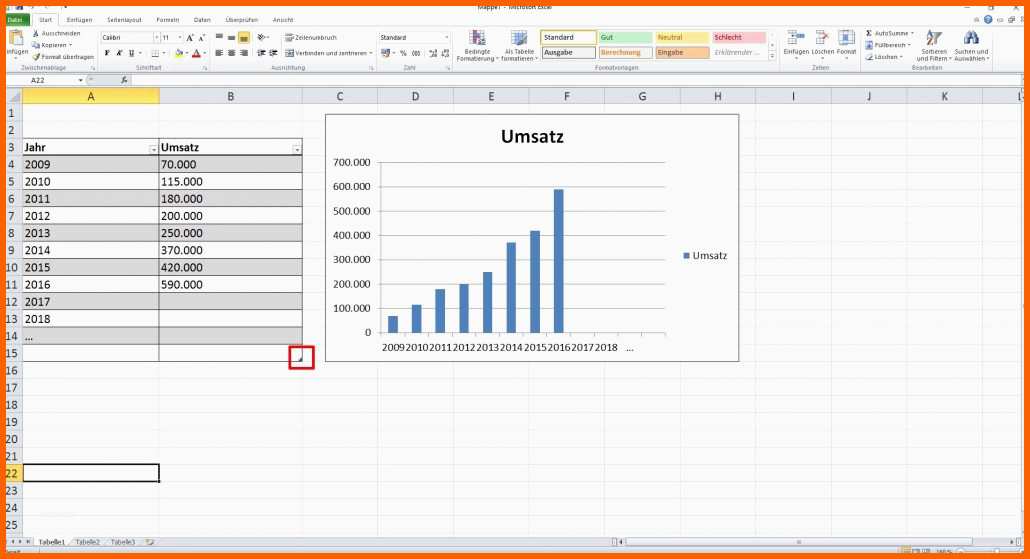1030x559 pixels.
Task: Switch to the Ansicht tab
Action: pos(283,20)
